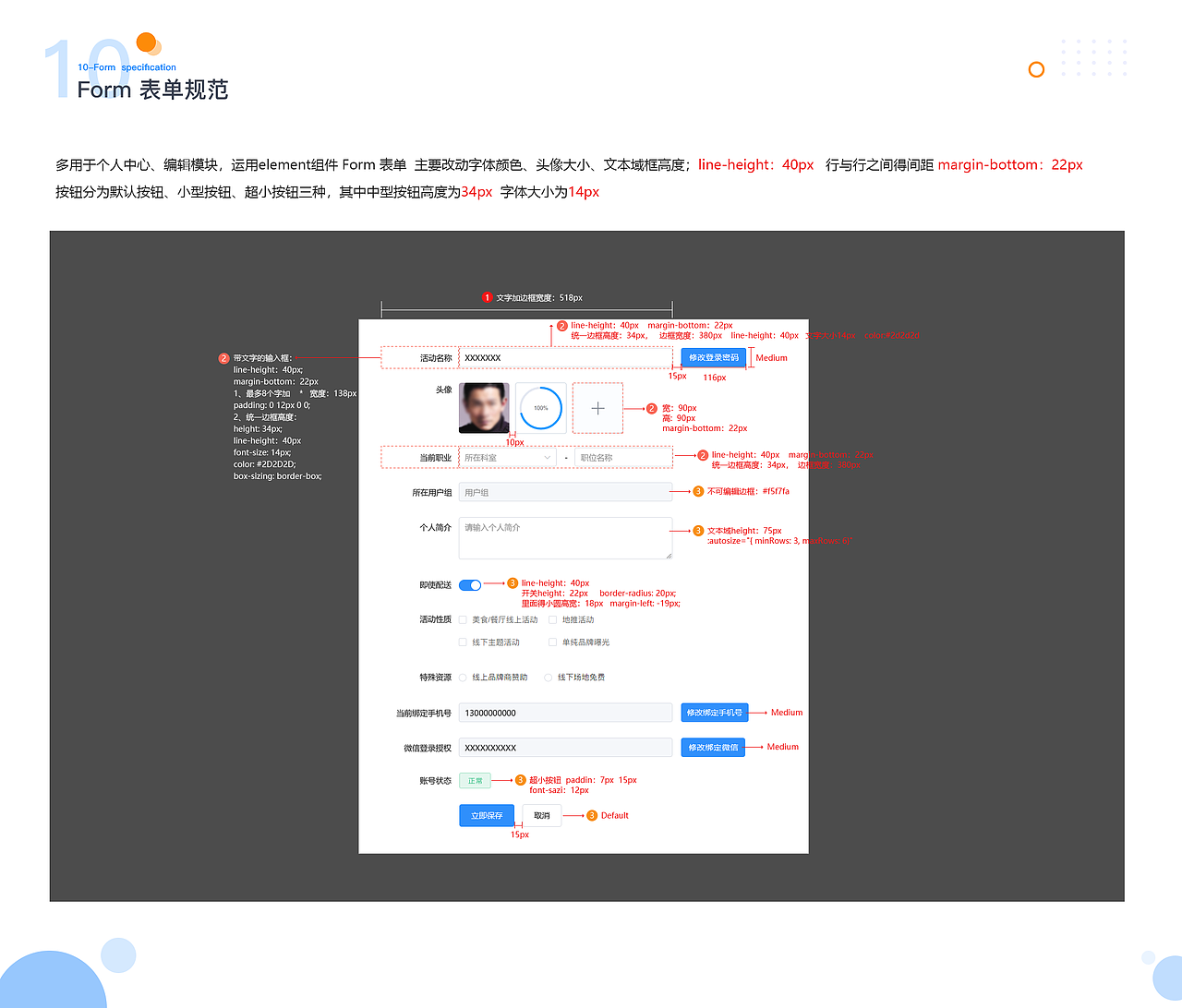Click the Form 表单规范 title
The height and width of the screenshot is (1008, 1182).
coord(152,90)
